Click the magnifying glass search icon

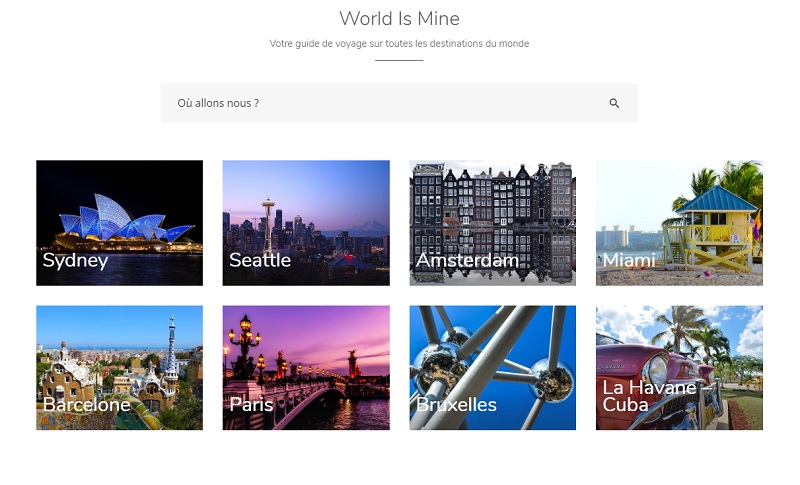click(614, 103)
